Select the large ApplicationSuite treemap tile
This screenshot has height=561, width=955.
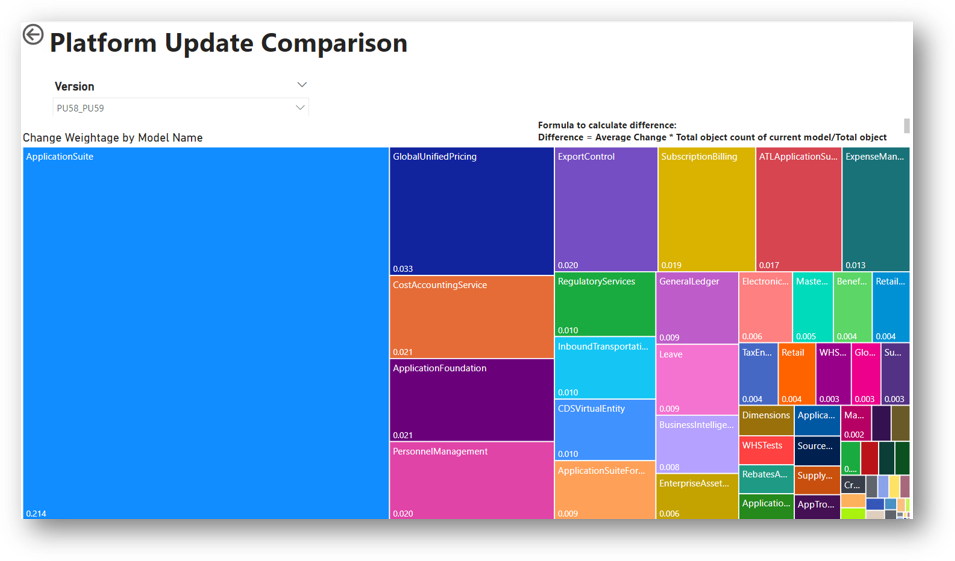pos(205,333)
